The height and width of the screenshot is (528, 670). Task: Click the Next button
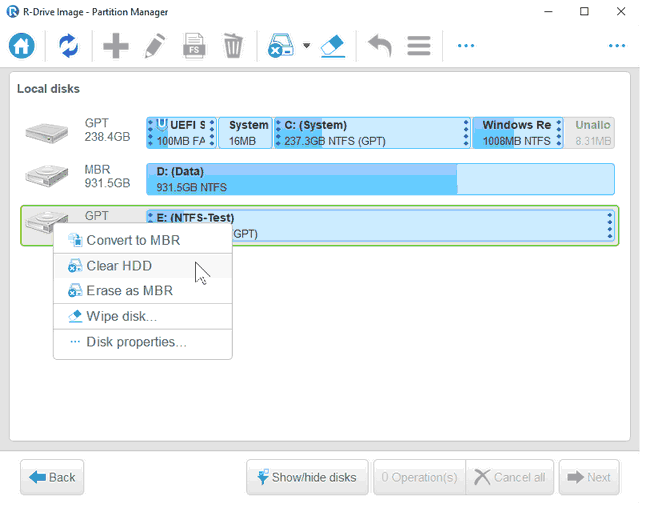tap(589, 477)
